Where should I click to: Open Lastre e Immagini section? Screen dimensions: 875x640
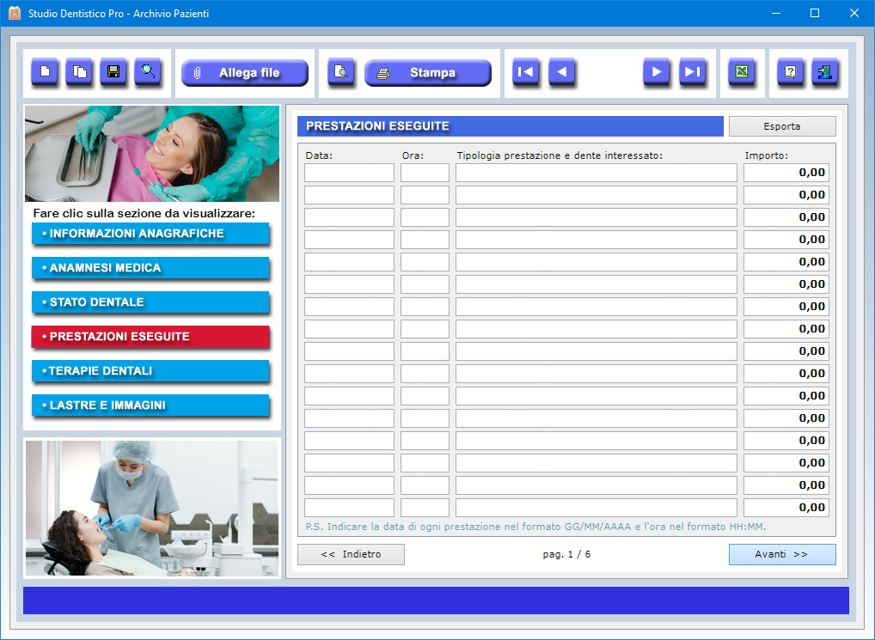coord(151,406)
